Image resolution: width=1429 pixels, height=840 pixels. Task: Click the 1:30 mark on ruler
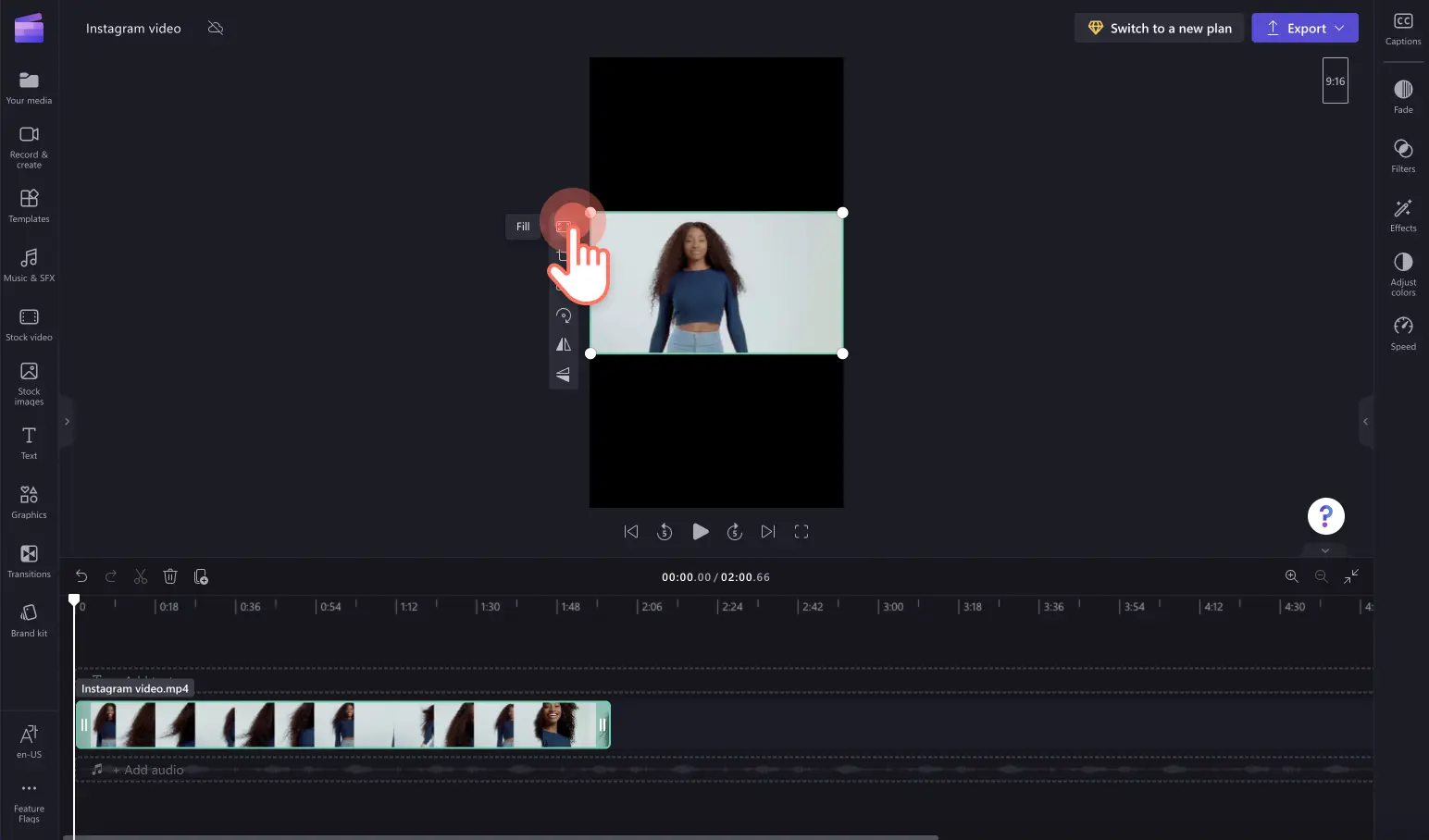point(491,607)
